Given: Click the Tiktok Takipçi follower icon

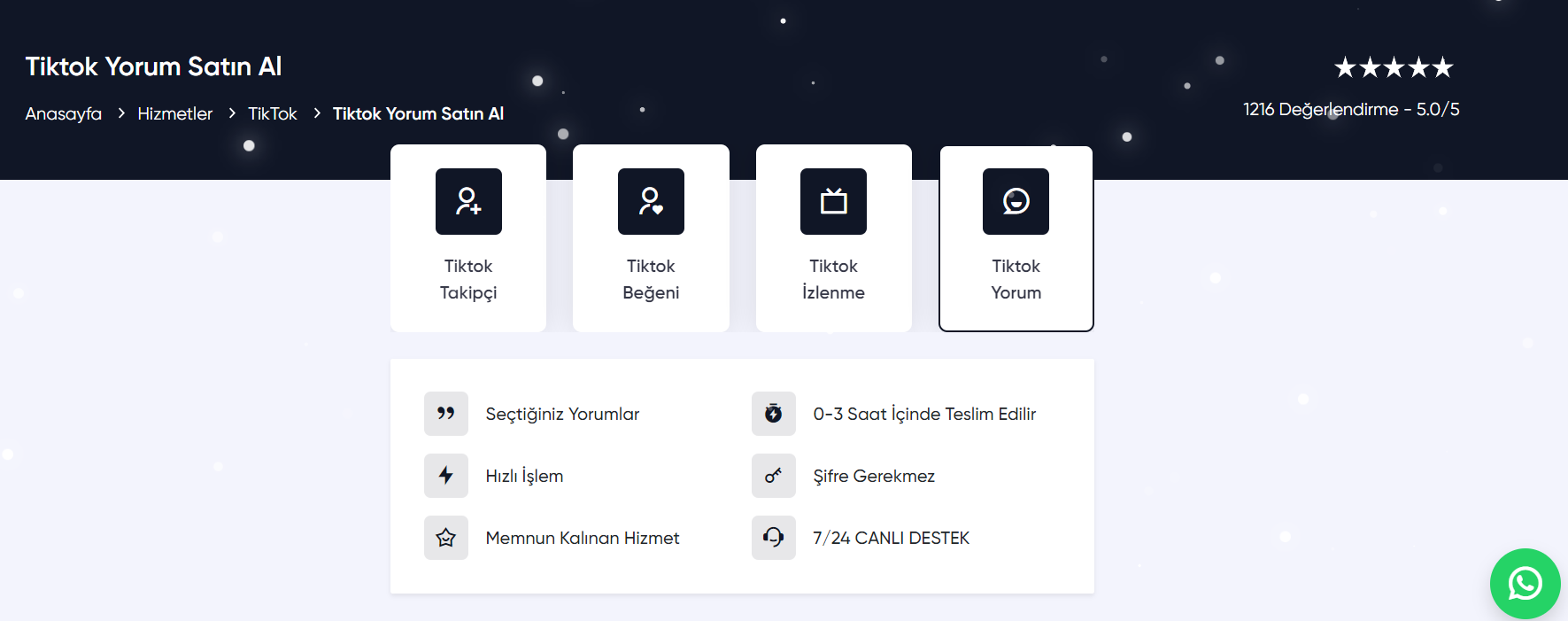Looking at the screenshot, I should (468, 202).
